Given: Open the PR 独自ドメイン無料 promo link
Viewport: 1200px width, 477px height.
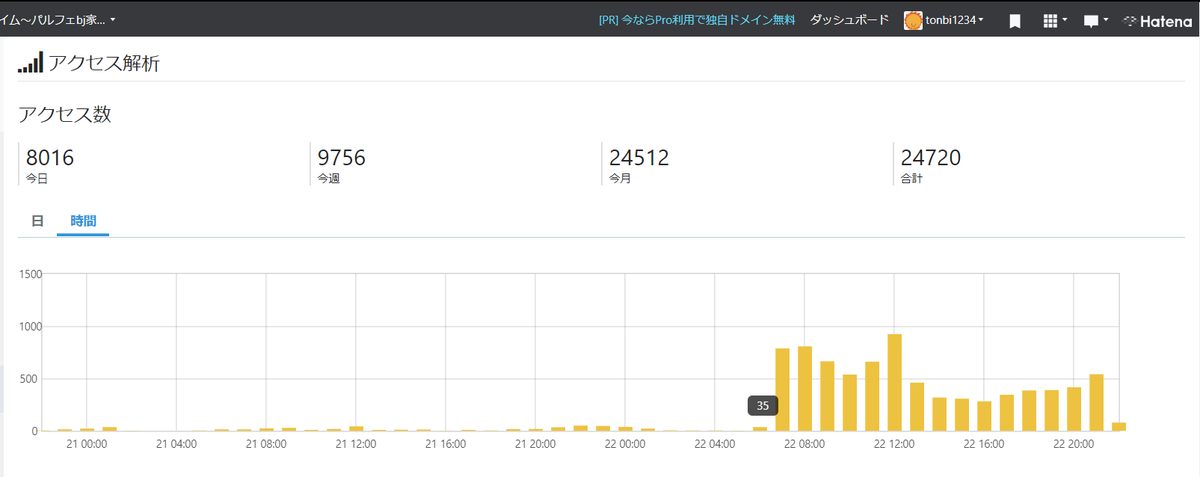Looking at the screenshot, I should 697,20.
